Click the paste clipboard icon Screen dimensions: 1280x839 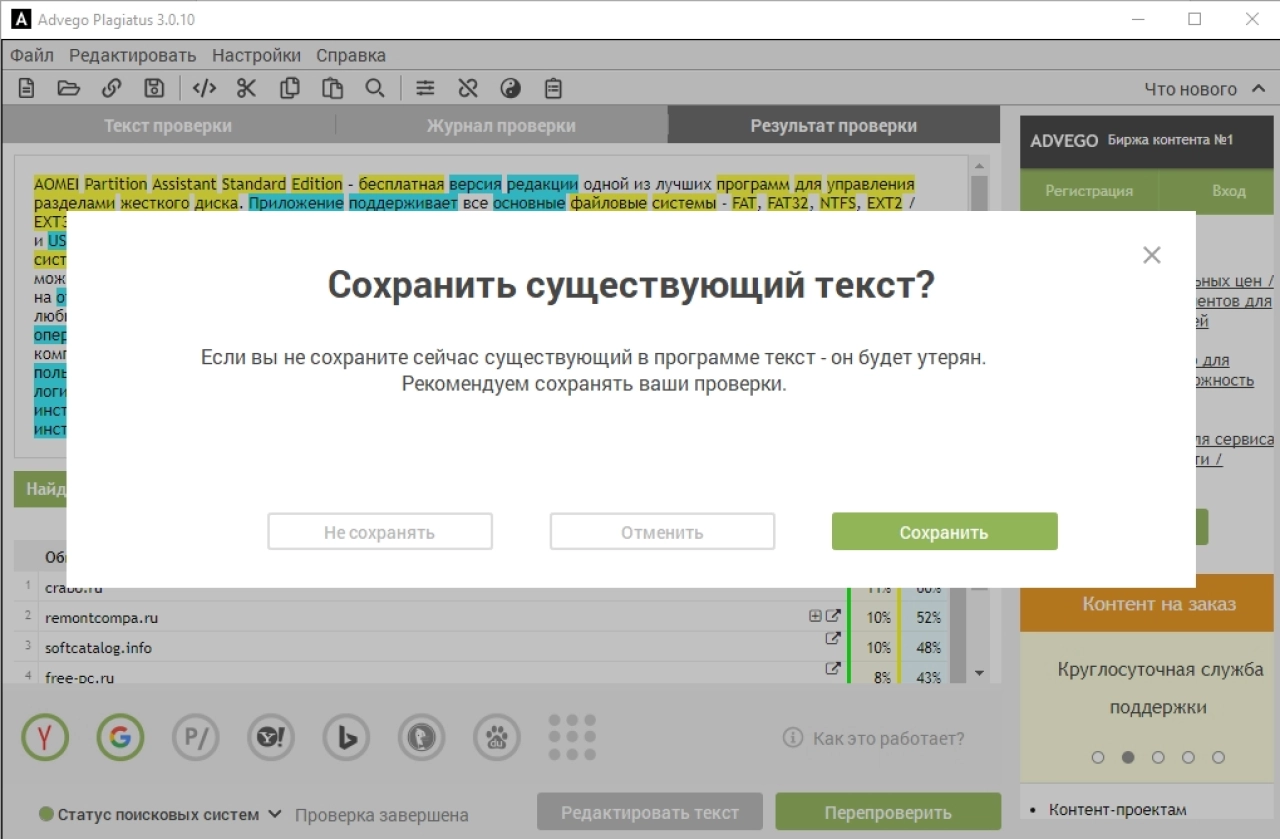click(x=332, y=88)
